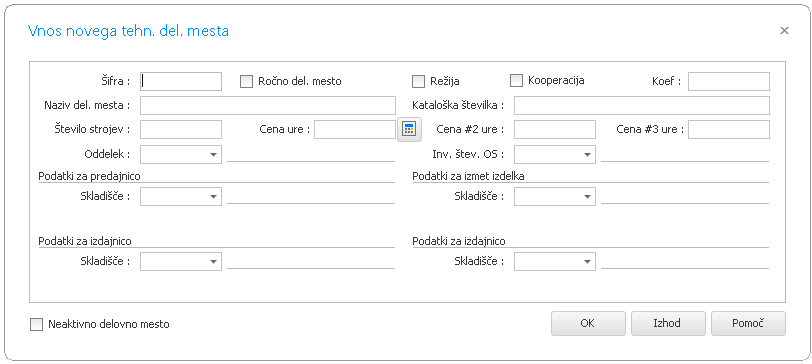Mark Neaktivno delovno mesto checkbox

coord(36,324)
